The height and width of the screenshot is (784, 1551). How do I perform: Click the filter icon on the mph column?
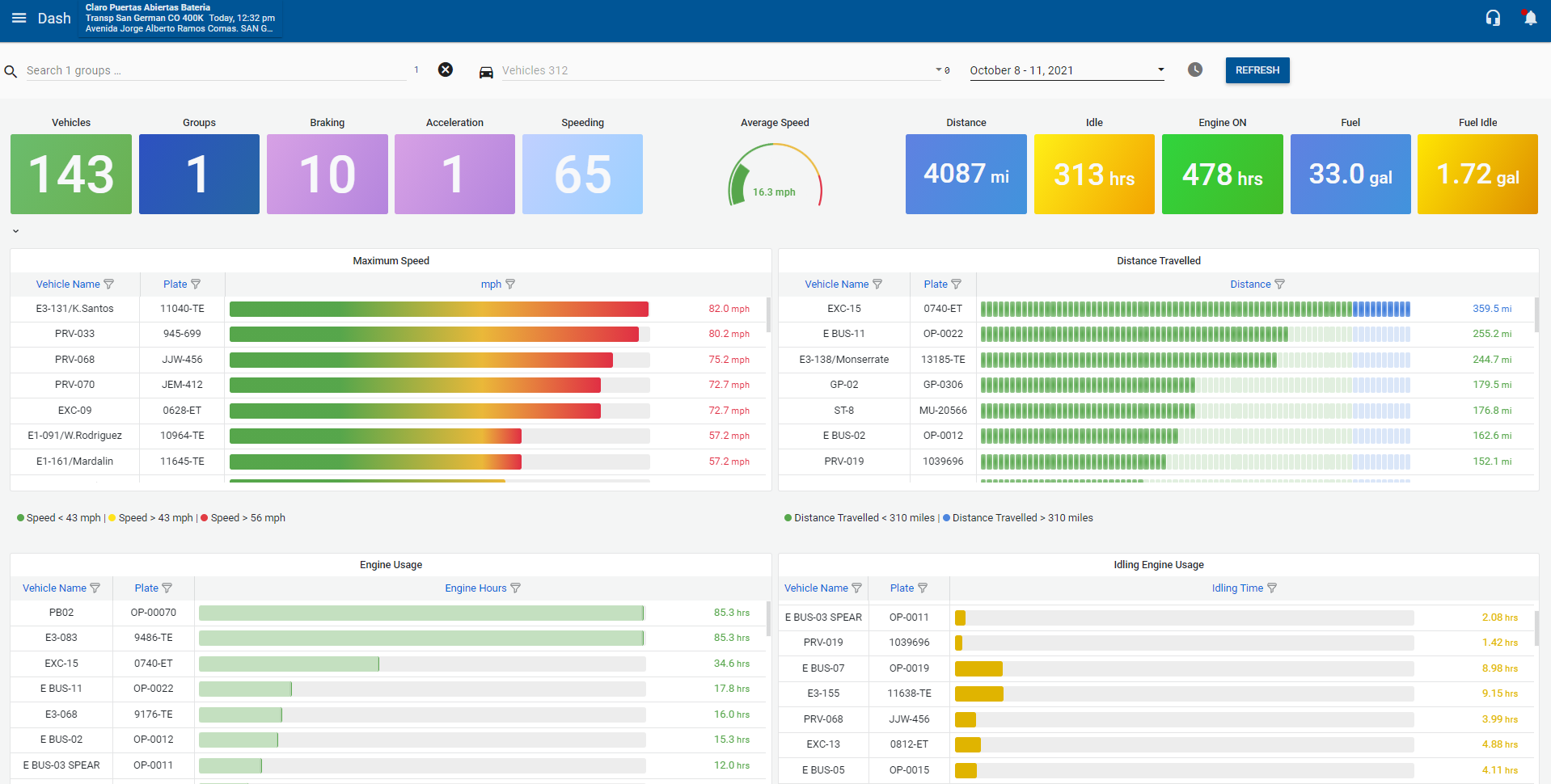(x=510, y=284)
